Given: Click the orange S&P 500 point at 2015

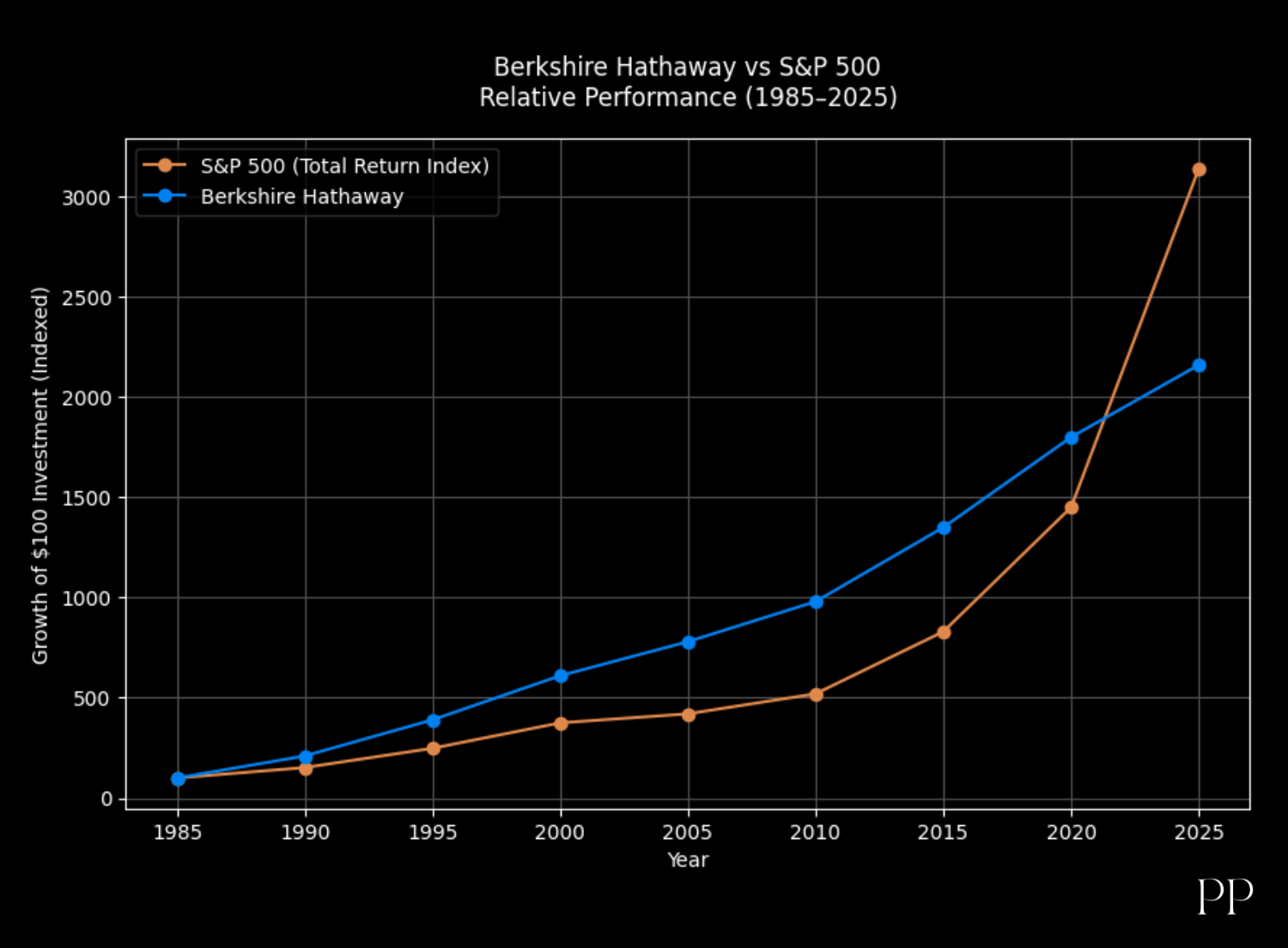Looking at the screenshot, I should click(944, 632).
